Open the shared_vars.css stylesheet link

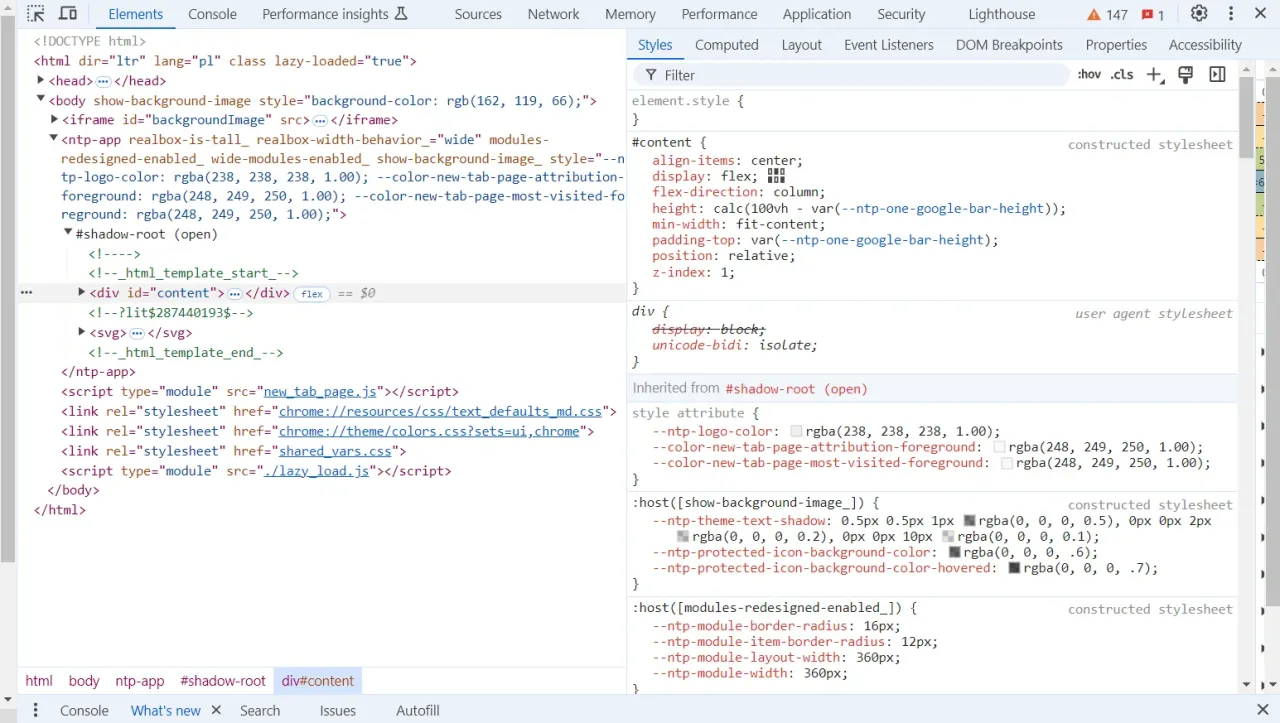(334, 451)
